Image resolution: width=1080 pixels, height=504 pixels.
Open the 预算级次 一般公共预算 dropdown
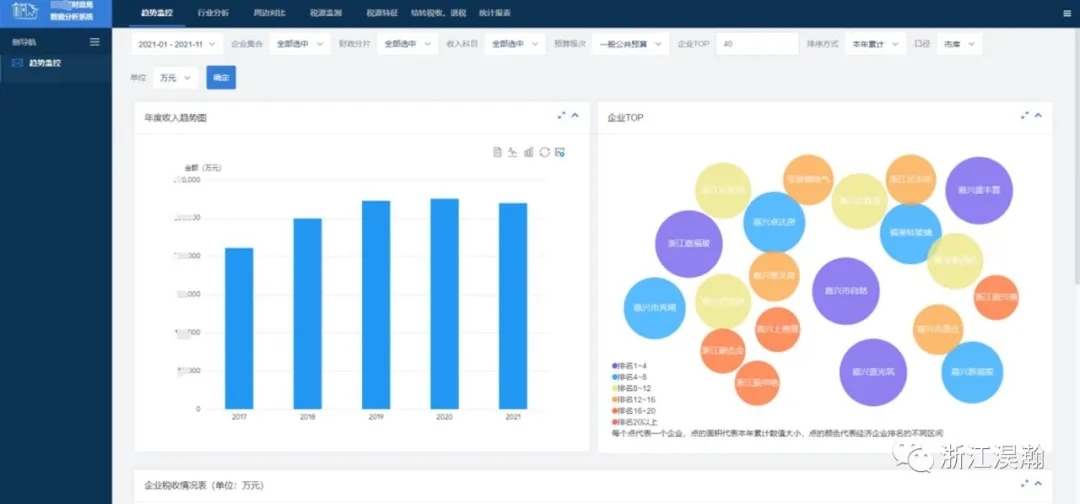631,45
